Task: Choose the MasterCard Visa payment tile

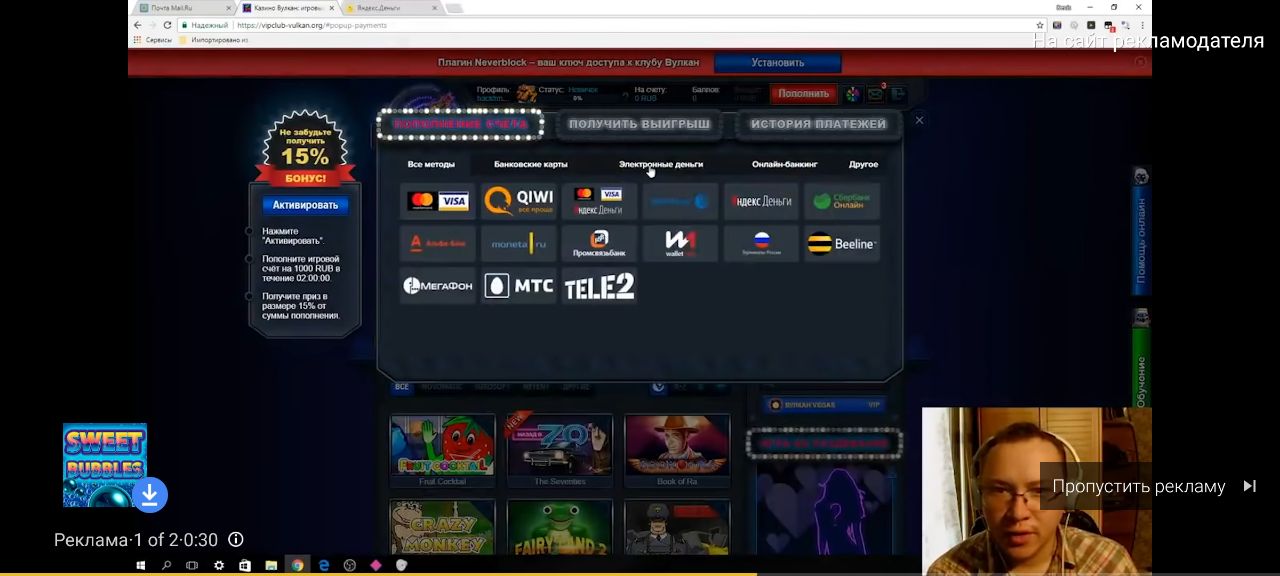Action: pyautogui.click(x=438, y=201)
